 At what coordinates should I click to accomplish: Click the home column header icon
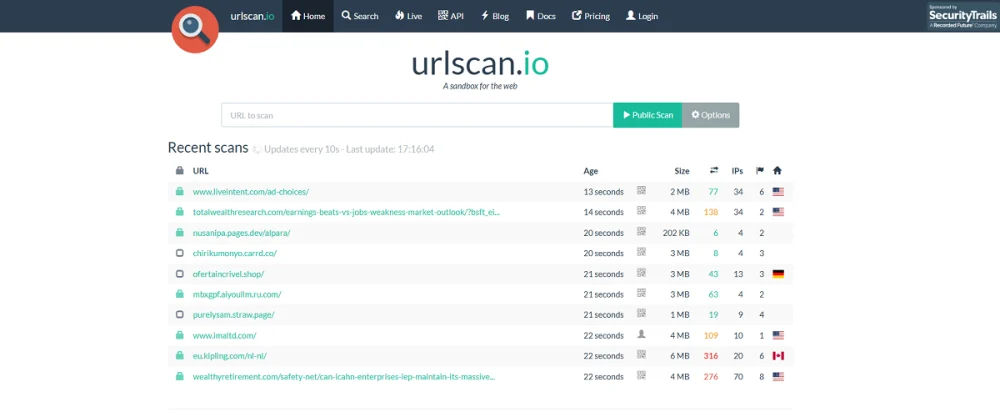coord(777,170)
